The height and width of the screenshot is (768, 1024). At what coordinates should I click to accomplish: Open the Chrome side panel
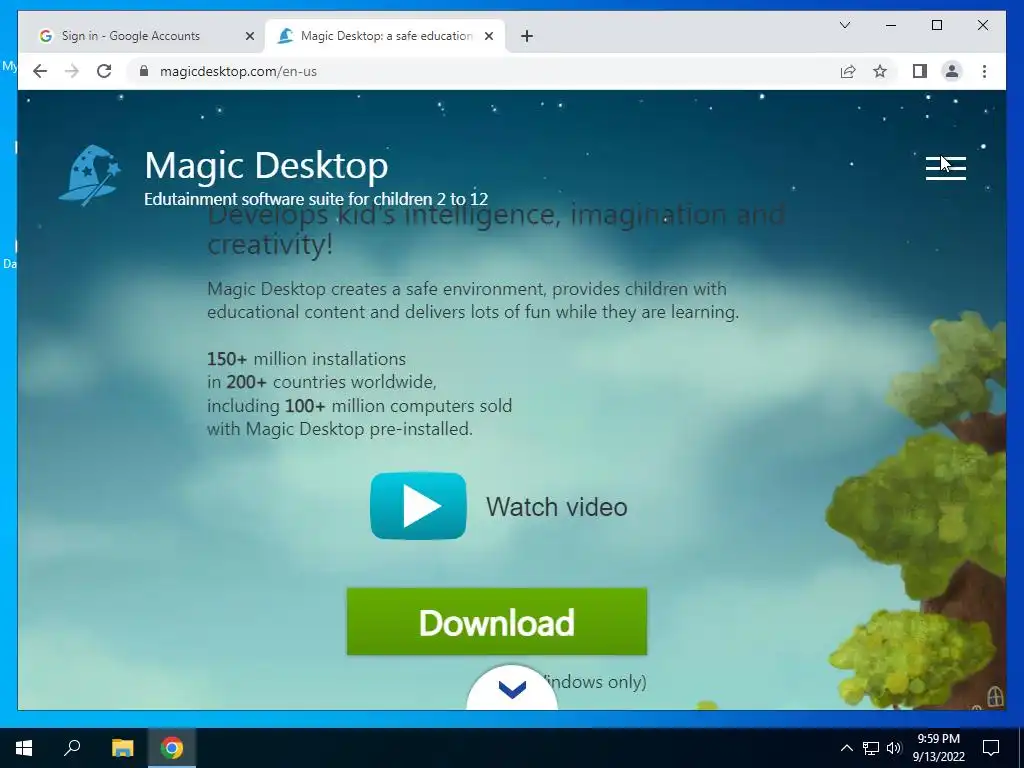(x=920, y=71)
